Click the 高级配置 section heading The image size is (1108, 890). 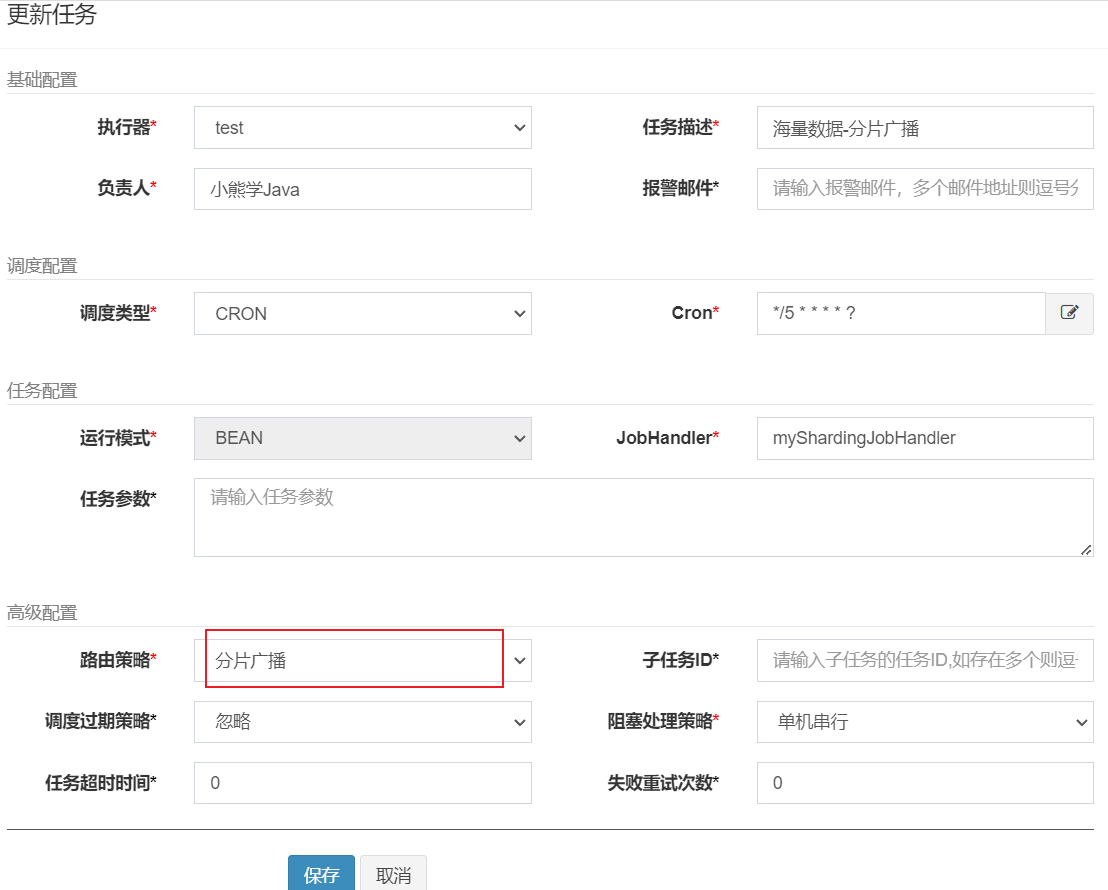(42, 613)
